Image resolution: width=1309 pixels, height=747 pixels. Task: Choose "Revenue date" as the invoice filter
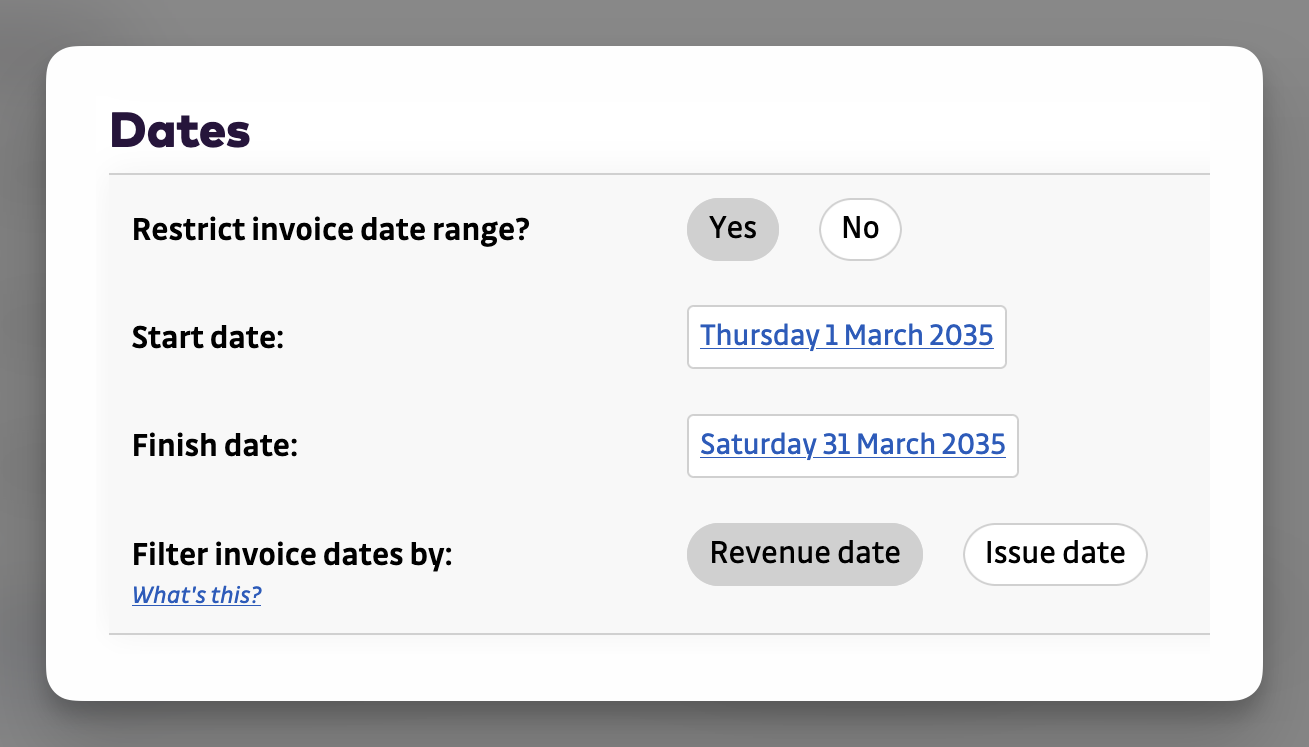click(x=805, y=554)
